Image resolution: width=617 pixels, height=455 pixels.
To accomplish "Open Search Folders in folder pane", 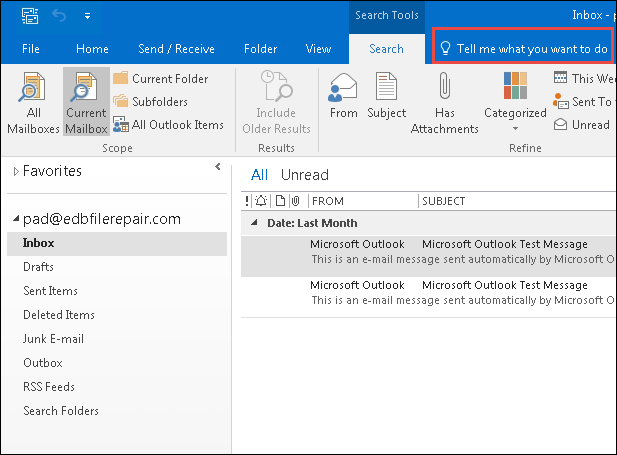I will click(61, 411).
